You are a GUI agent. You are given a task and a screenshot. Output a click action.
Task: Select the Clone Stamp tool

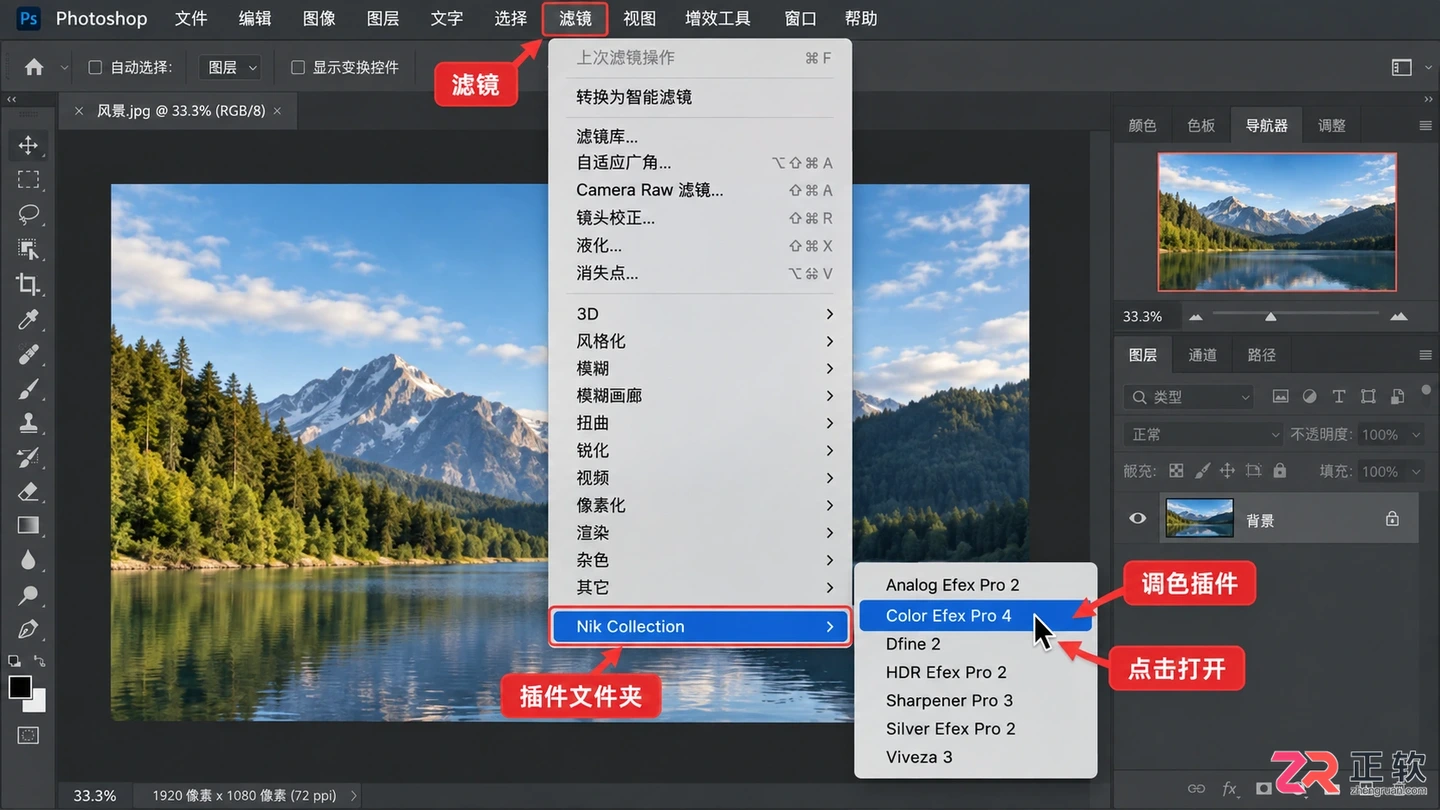point(28,423)
